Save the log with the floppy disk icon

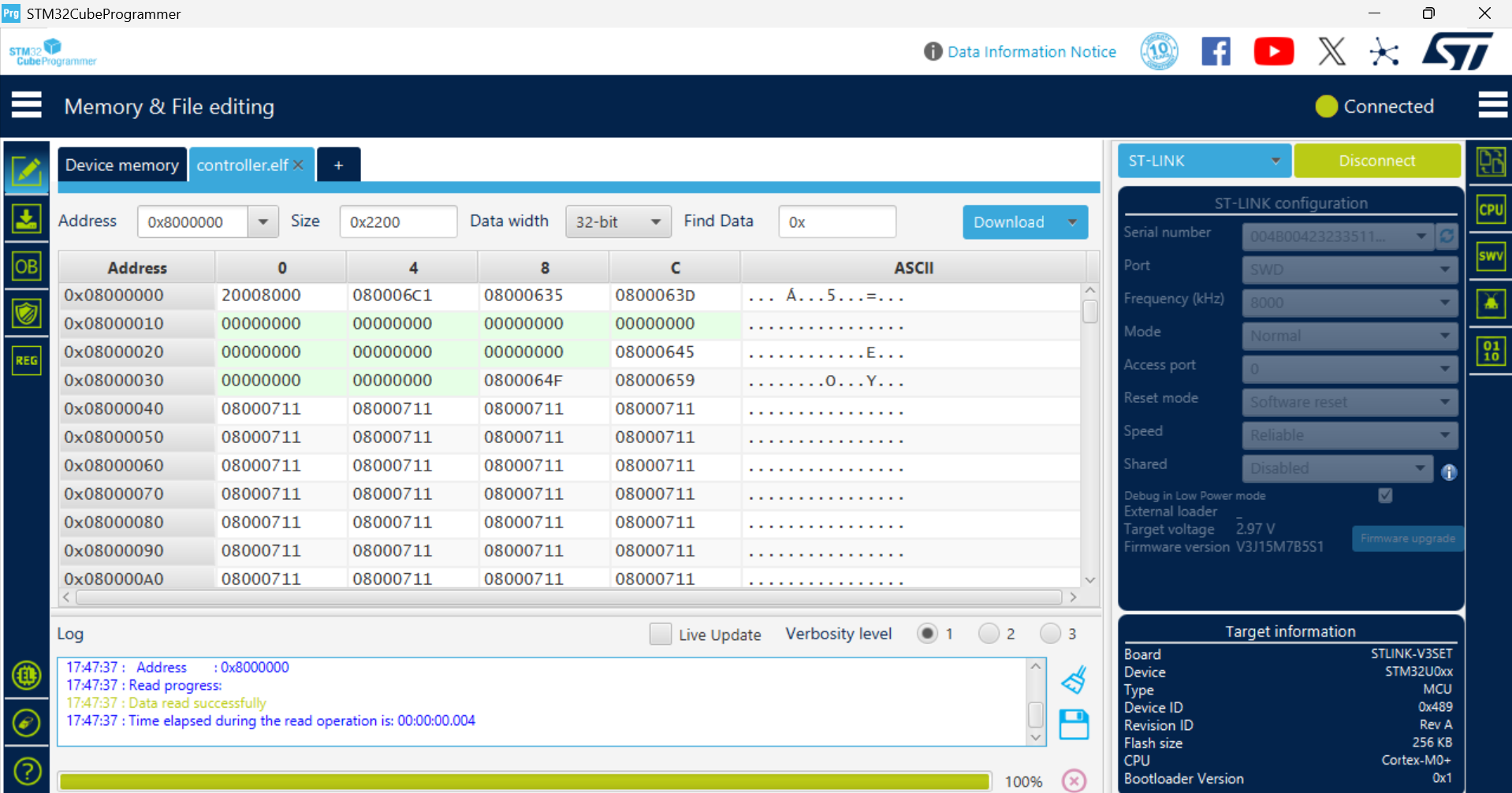(x=1074, y=724)
